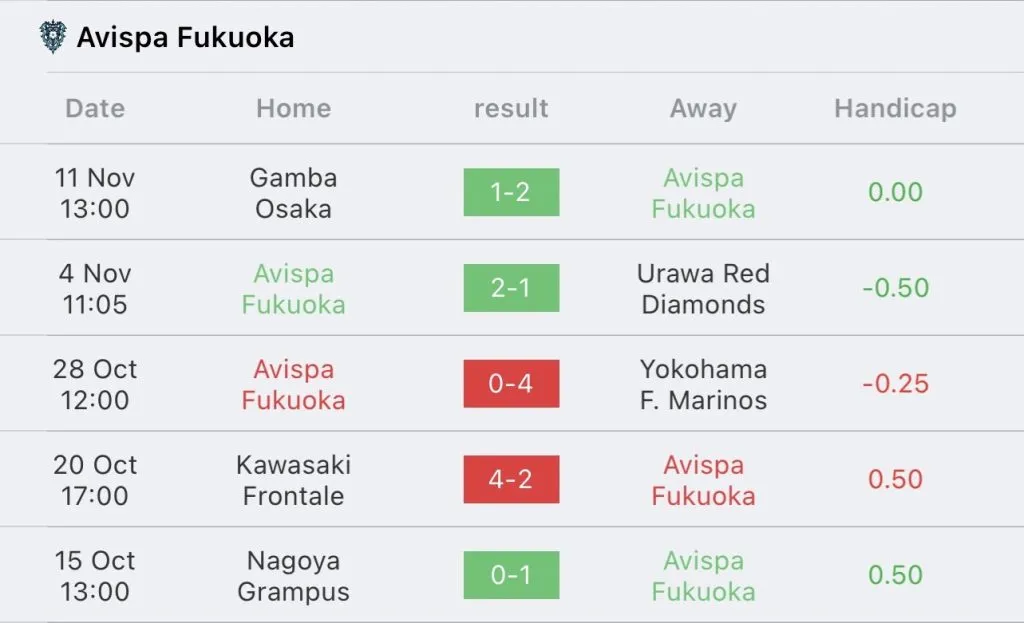The image size is (1024, 623).
Task: Select Yokohama F. Marinos away team
Action: pyautogui.click(x=703, y=385)
